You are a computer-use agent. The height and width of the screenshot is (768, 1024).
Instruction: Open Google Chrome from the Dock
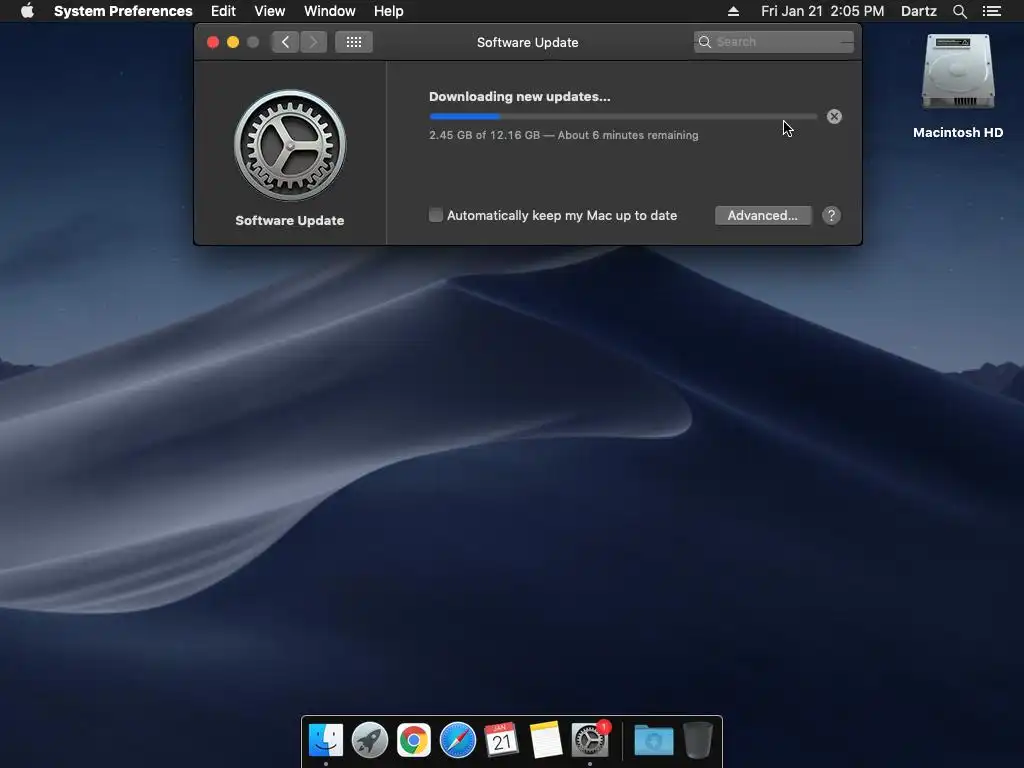(x=413, y=740)
